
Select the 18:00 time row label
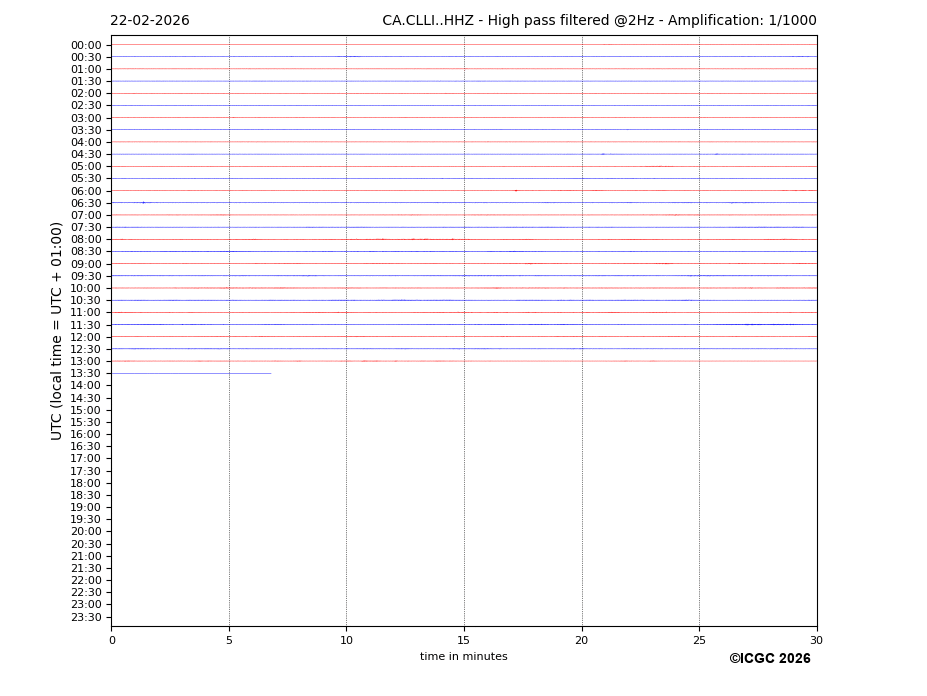point(85,483)
